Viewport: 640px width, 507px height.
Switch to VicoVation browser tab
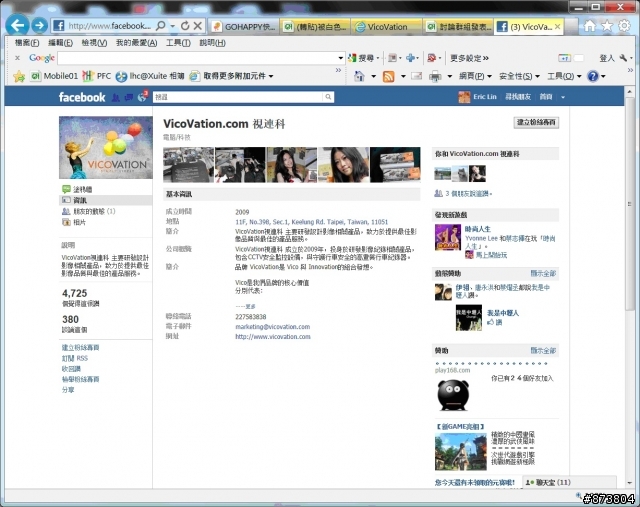click(387, 27)
